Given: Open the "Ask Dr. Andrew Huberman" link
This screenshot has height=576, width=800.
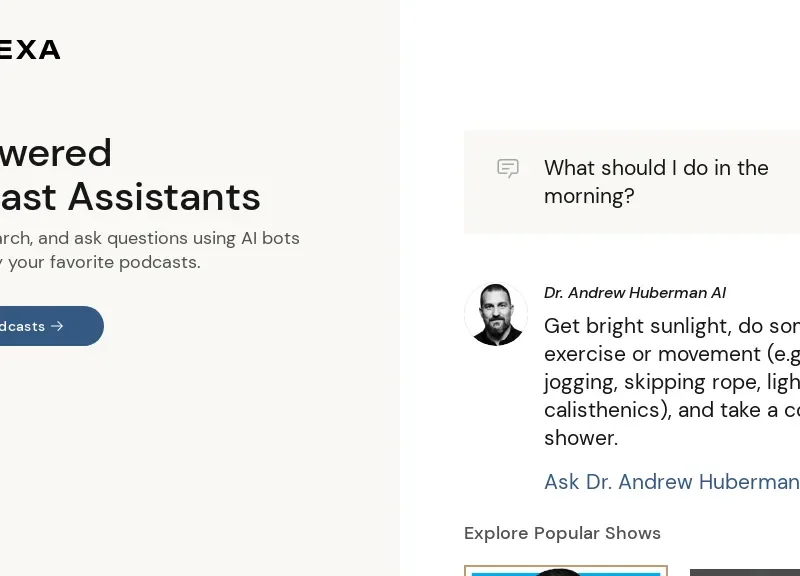Looking at the screenshot, I should coord(671,482).
